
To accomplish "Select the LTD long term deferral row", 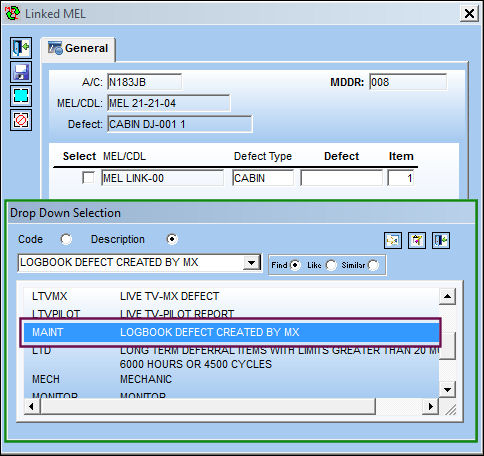I will tap(231, 357).
